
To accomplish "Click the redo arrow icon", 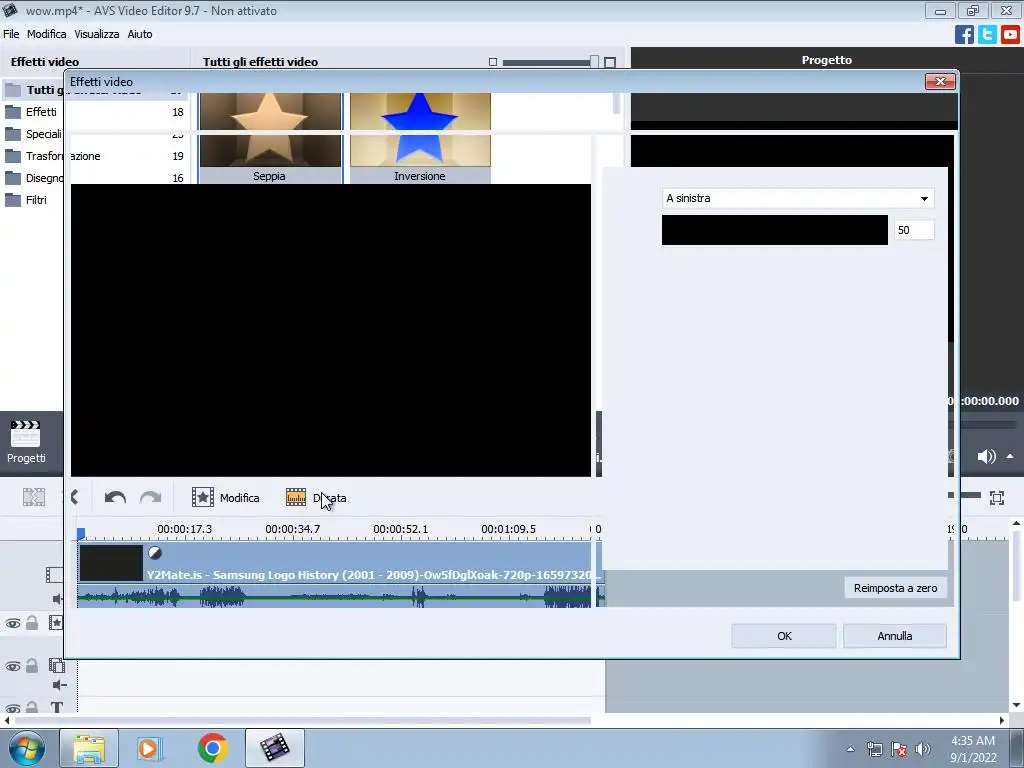I will click(150, 498).
